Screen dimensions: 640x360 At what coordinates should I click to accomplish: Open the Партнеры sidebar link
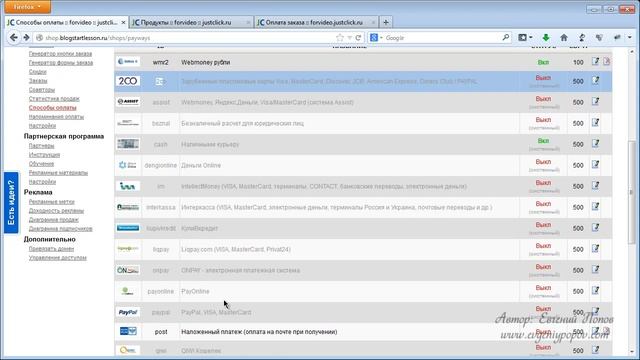[x=41, y=145]
